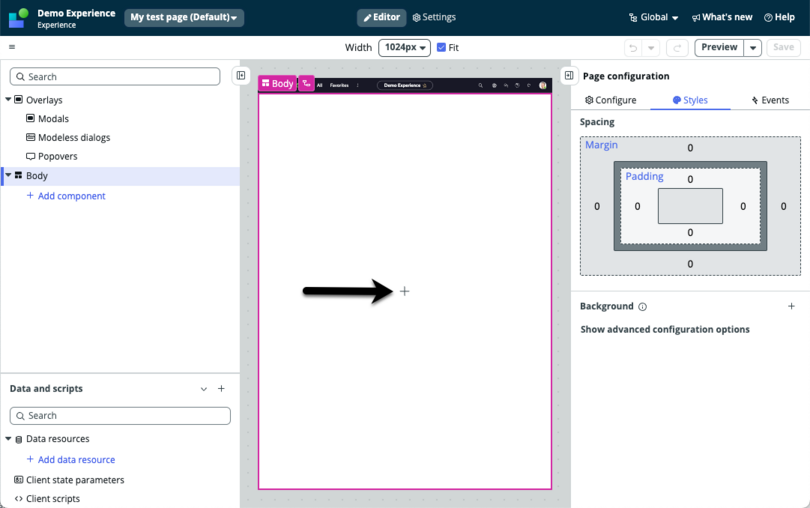This screenshot has height=508, width=810.
Task: Edit the top margin value
Action: tap(690, 148)
